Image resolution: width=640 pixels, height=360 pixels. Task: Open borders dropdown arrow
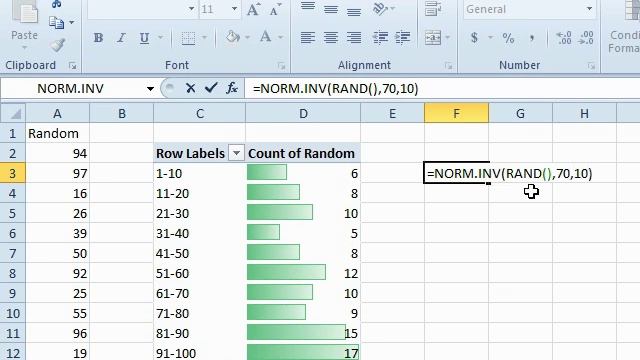(204, 38)
